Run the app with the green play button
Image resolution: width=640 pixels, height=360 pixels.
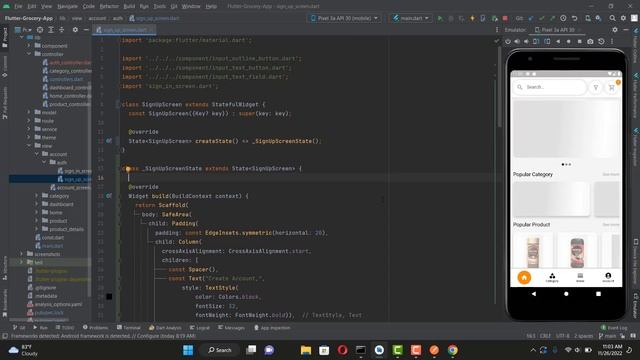pos(440,18)
